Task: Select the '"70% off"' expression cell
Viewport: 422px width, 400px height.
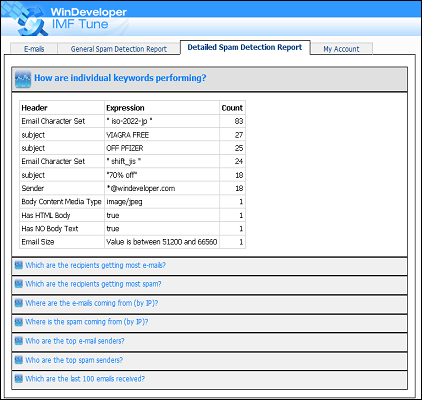Action: click(162, 175)
